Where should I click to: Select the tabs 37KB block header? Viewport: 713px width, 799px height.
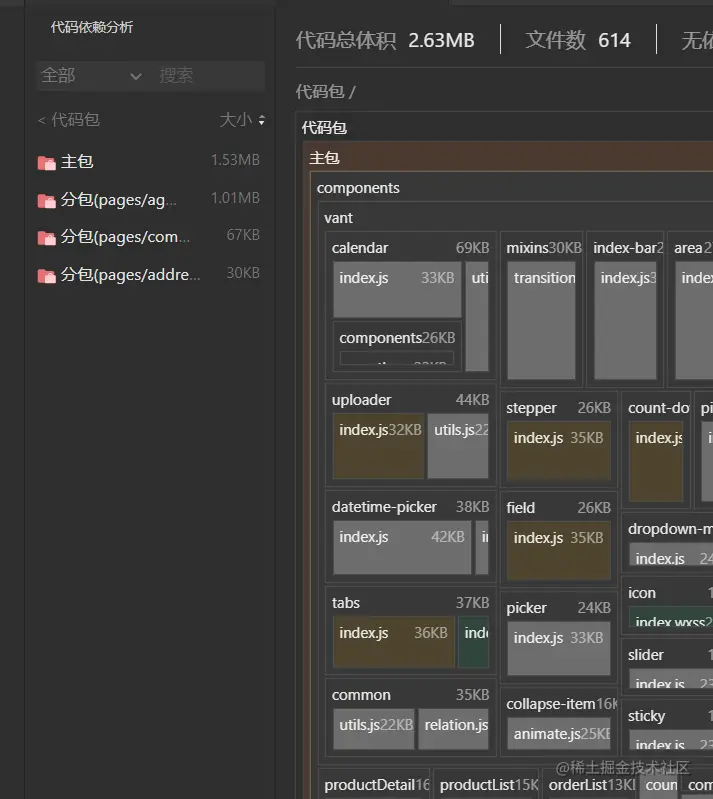411,603
